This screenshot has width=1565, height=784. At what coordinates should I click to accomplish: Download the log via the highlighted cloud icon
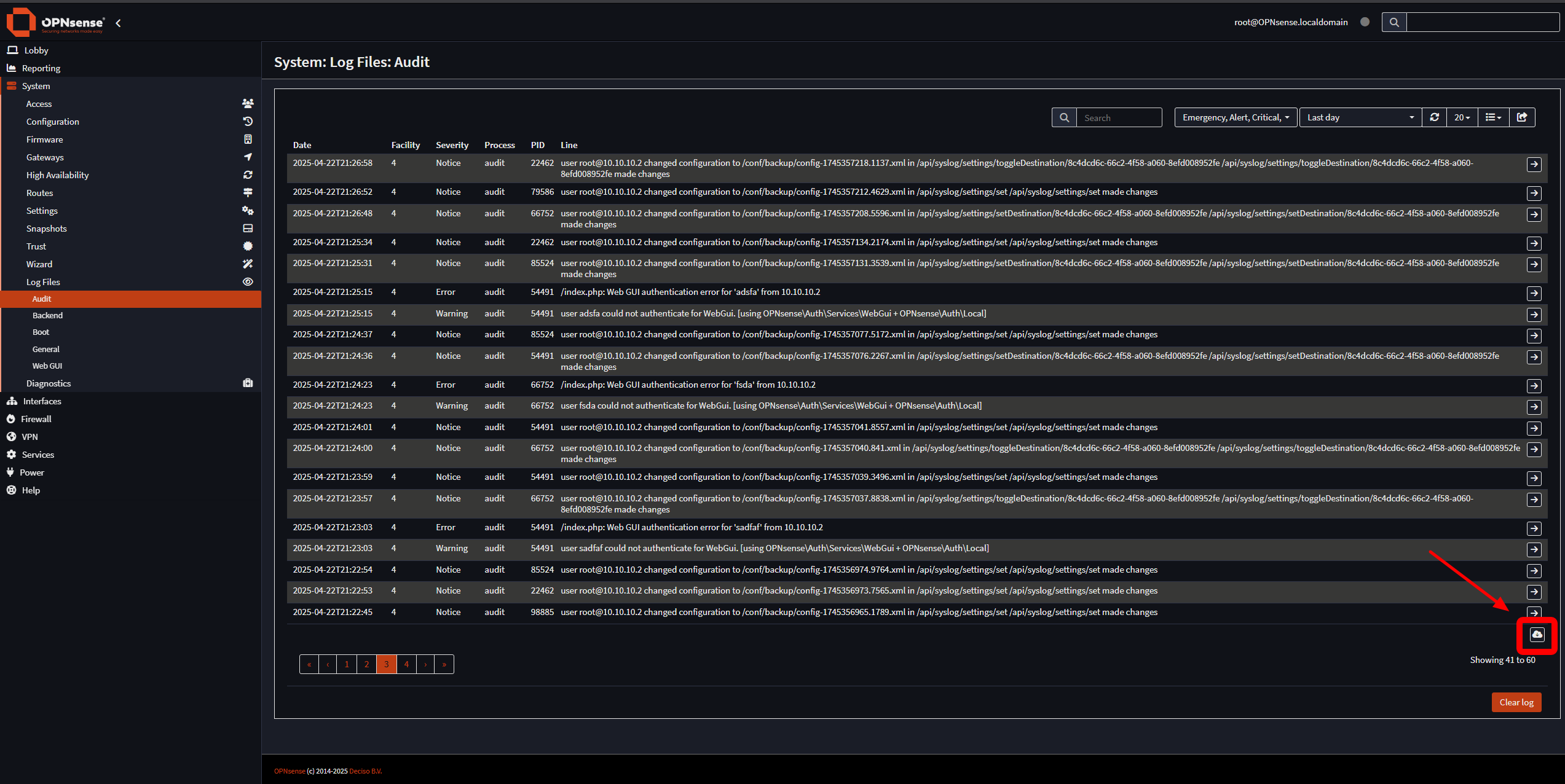point(1537,634)
